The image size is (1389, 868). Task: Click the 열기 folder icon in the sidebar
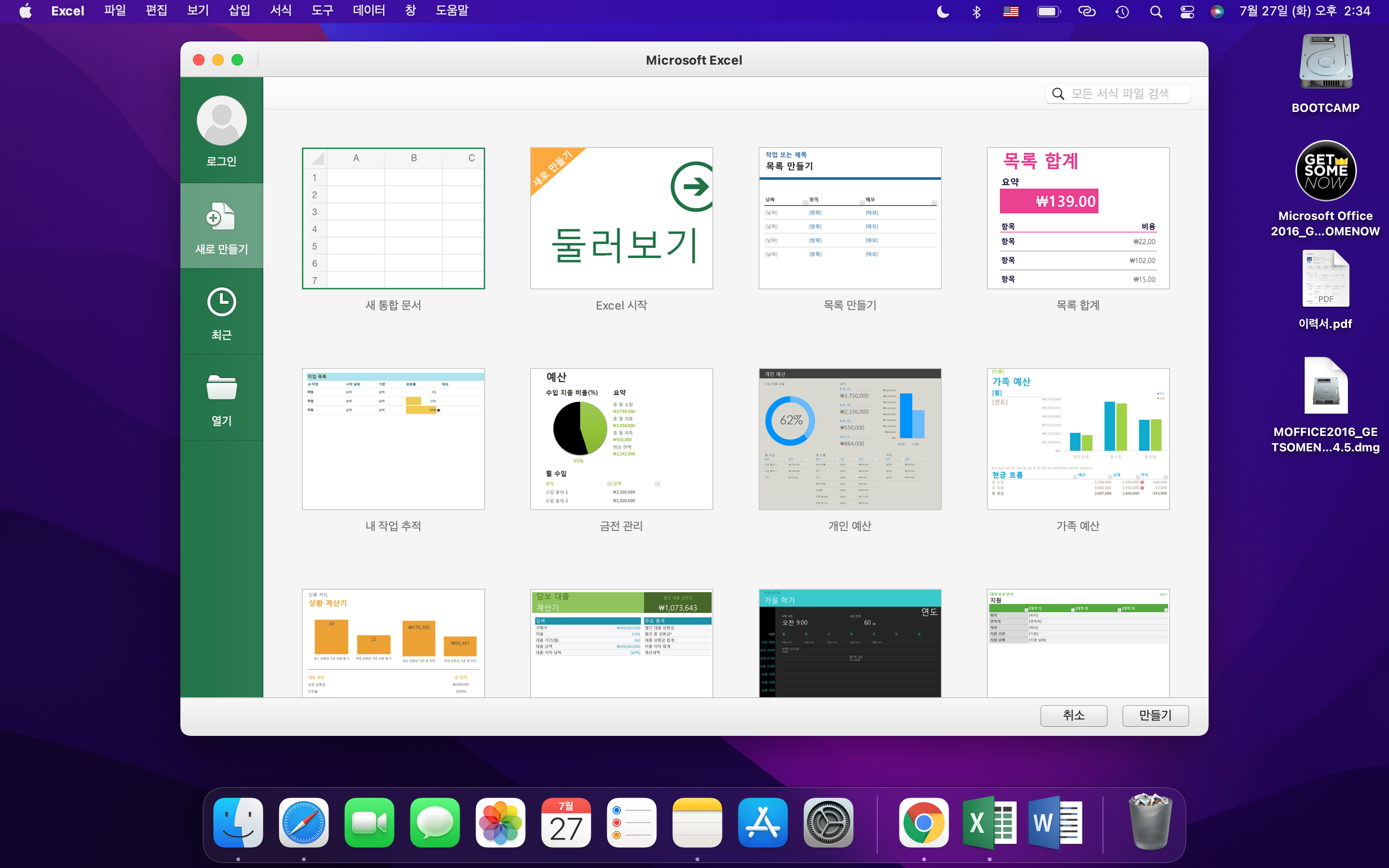point(221,388)
